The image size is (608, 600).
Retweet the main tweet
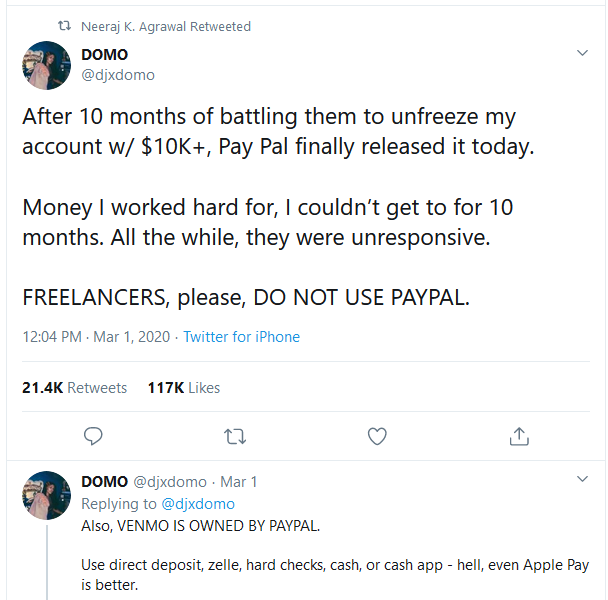coord(235,436)
